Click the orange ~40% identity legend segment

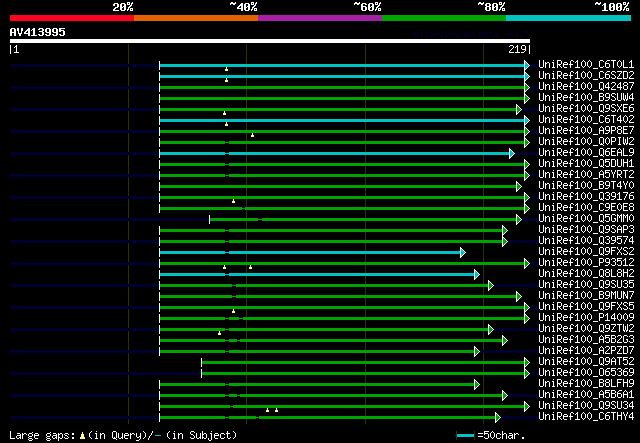tap(196, 18)
